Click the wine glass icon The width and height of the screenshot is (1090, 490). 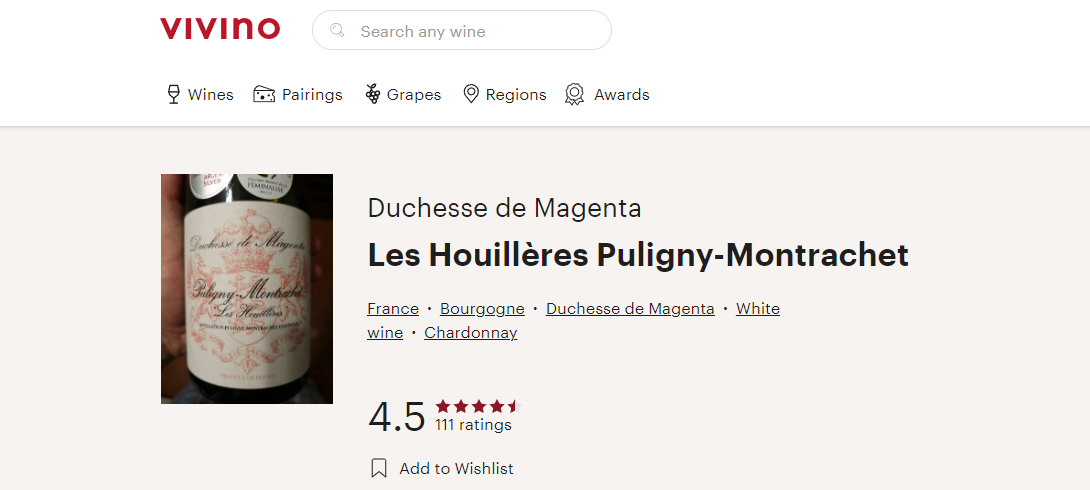point(174,95)
